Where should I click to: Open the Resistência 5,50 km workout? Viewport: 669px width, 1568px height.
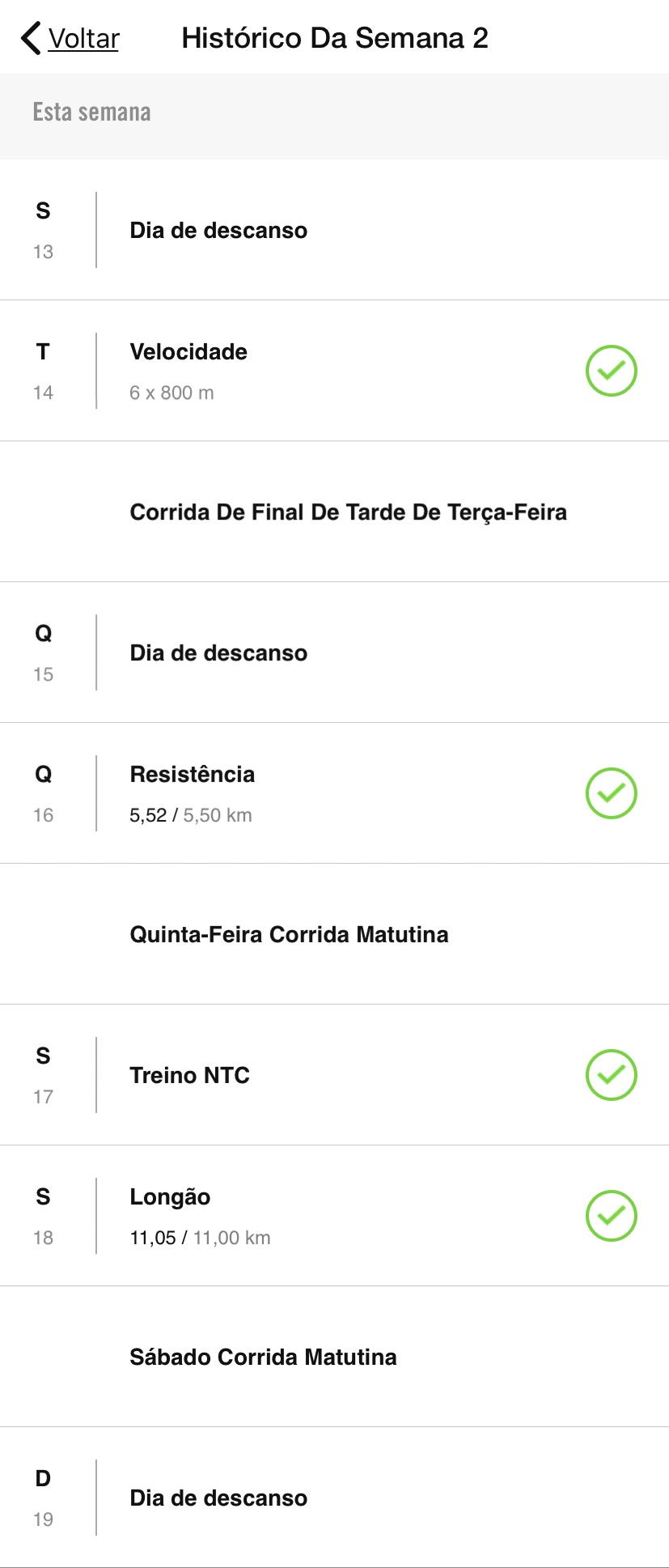(334, 793)
